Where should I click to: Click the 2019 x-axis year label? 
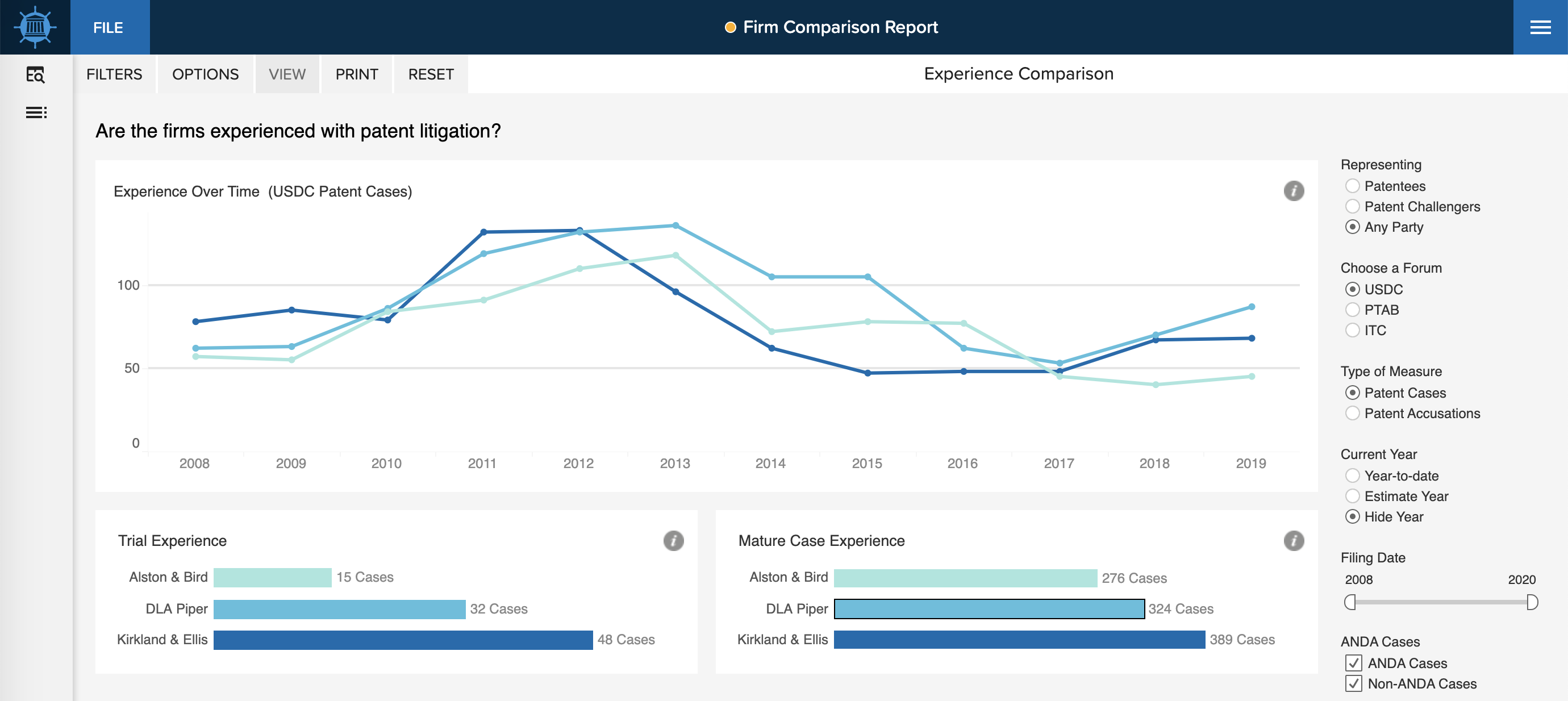click(1250, 464)
